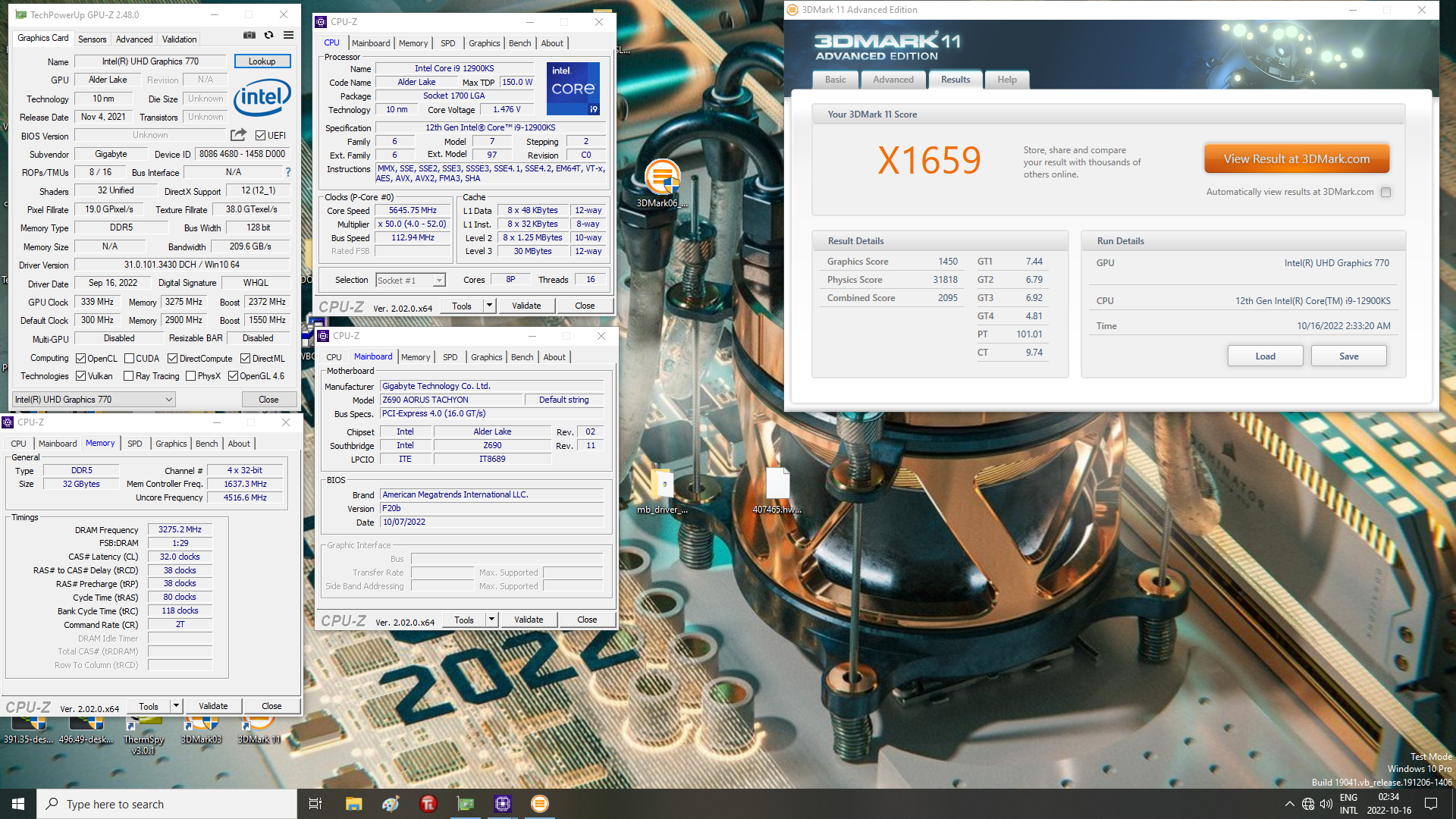1456x819 pixels.
Task: Open Help tab in 3DMark 11
Action: tap(1007, 80)
